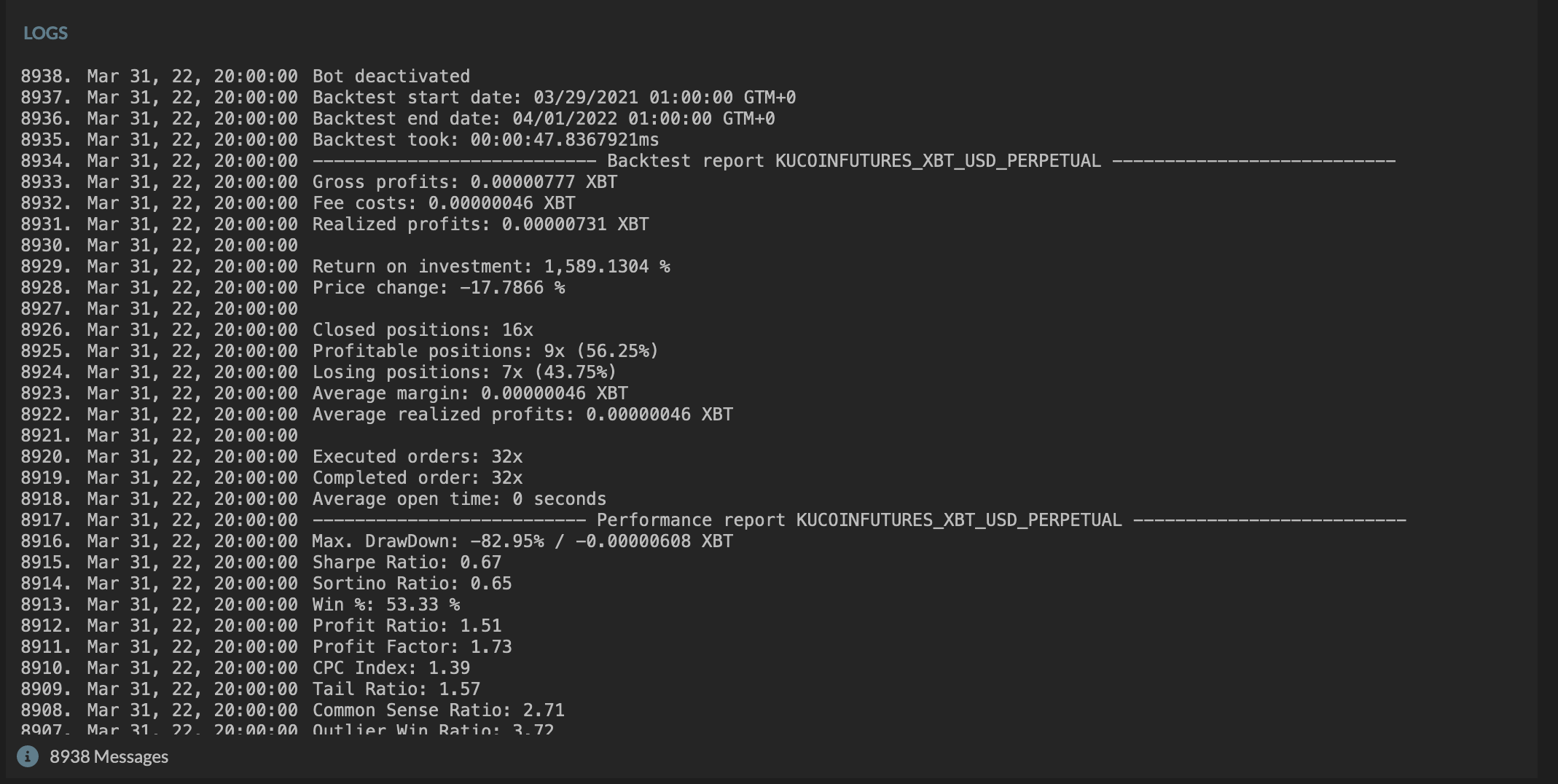Select the Sharpe Ratio log entry
The image size is (1558, 784).
click(x=261, y=562)
